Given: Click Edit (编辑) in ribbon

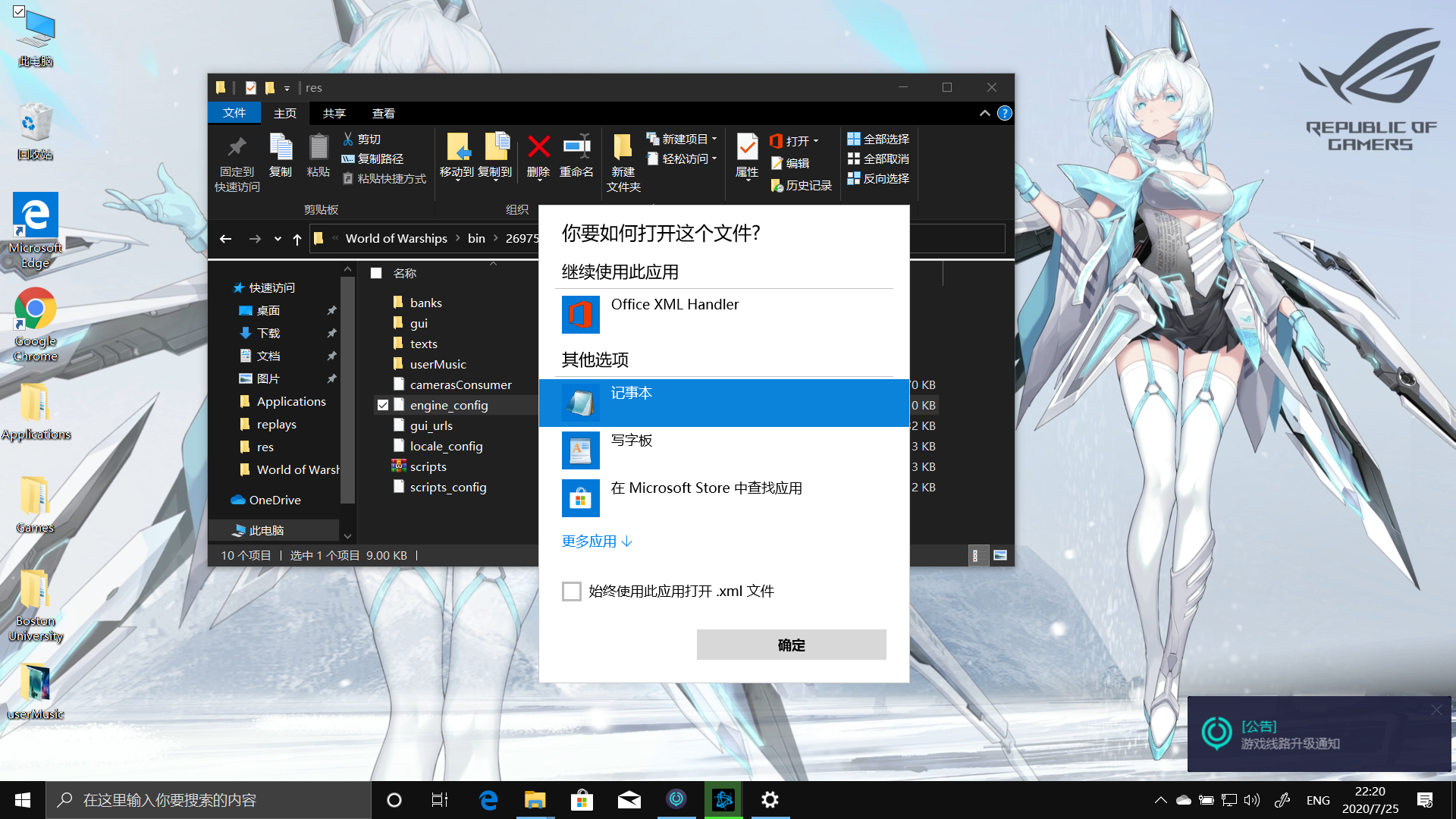Looking at the screenshot, I should 790,163.
